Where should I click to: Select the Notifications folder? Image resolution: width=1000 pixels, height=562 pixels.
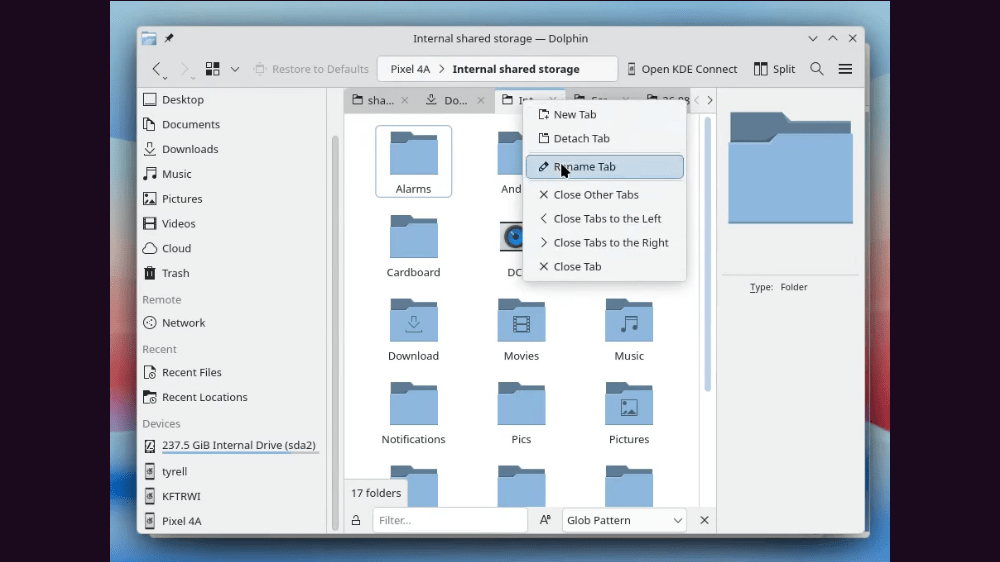pos(413,413)
